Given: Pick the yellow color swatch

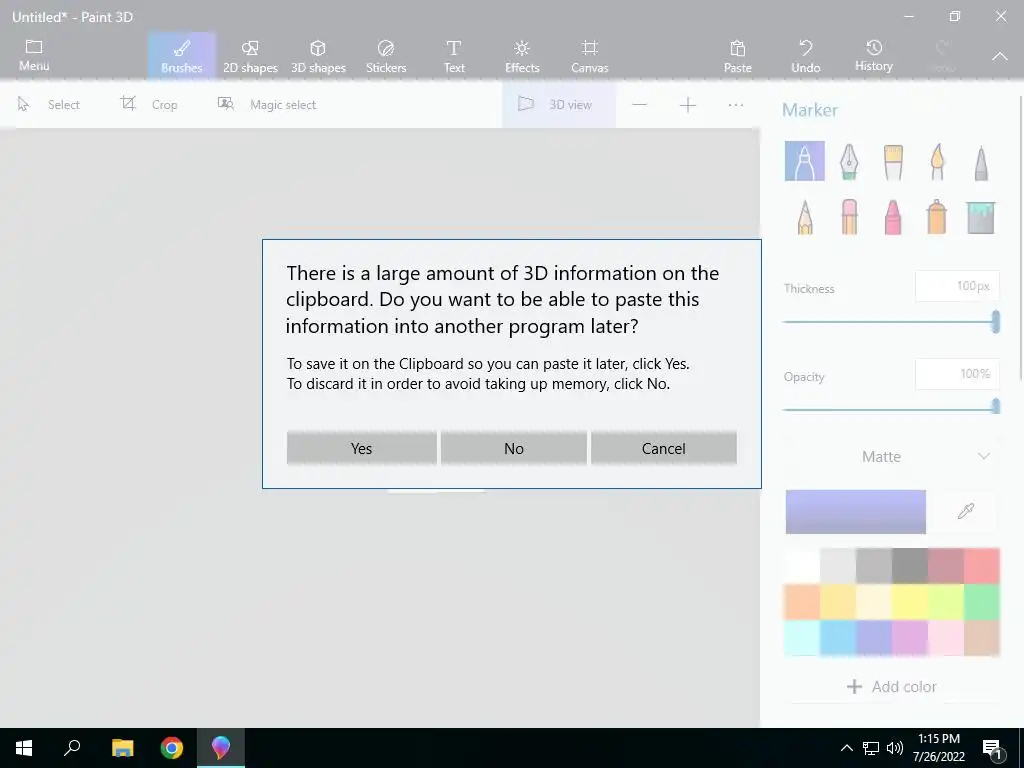Looking at the screenshot, I should pyautogui.click(x=910, y=601).
